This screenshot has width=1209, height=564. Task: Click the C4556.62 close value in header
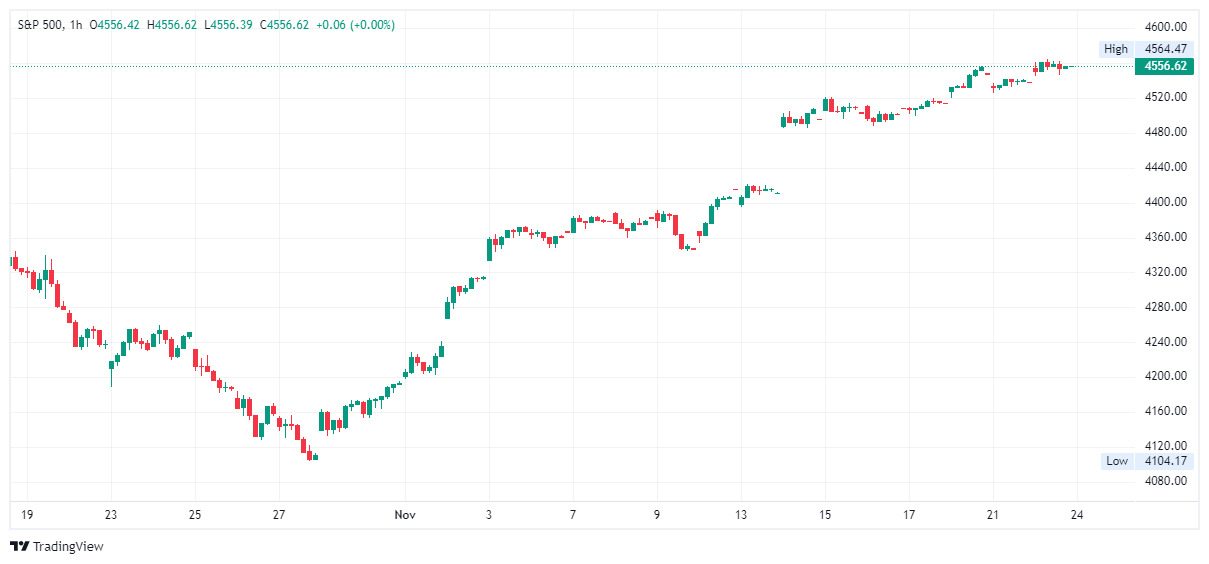(285, 25)
